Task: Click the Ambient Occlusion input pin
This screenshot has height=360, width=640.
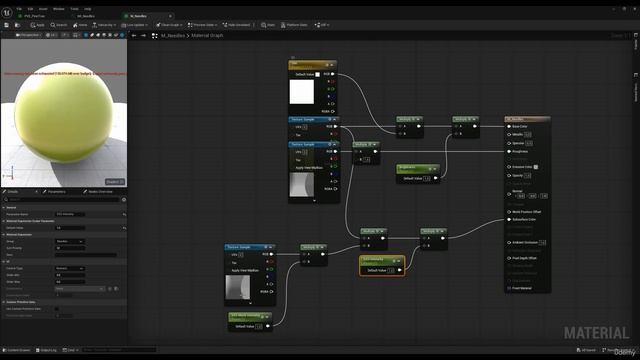Action: pos(509,242)
